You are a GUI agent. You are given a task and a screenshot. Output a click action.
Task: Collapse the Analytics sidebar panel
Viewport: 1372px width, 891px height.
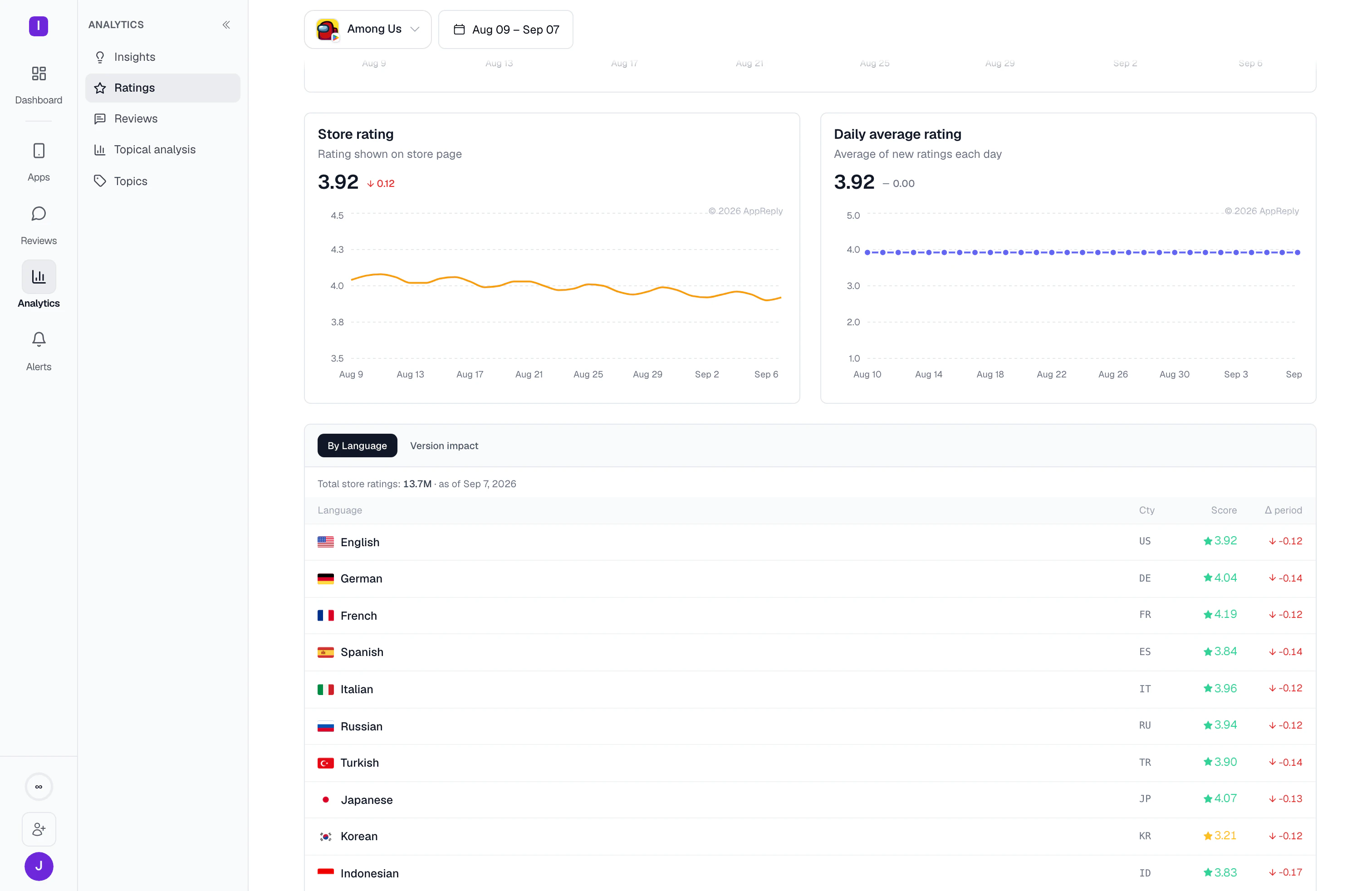tap(226, 25)
